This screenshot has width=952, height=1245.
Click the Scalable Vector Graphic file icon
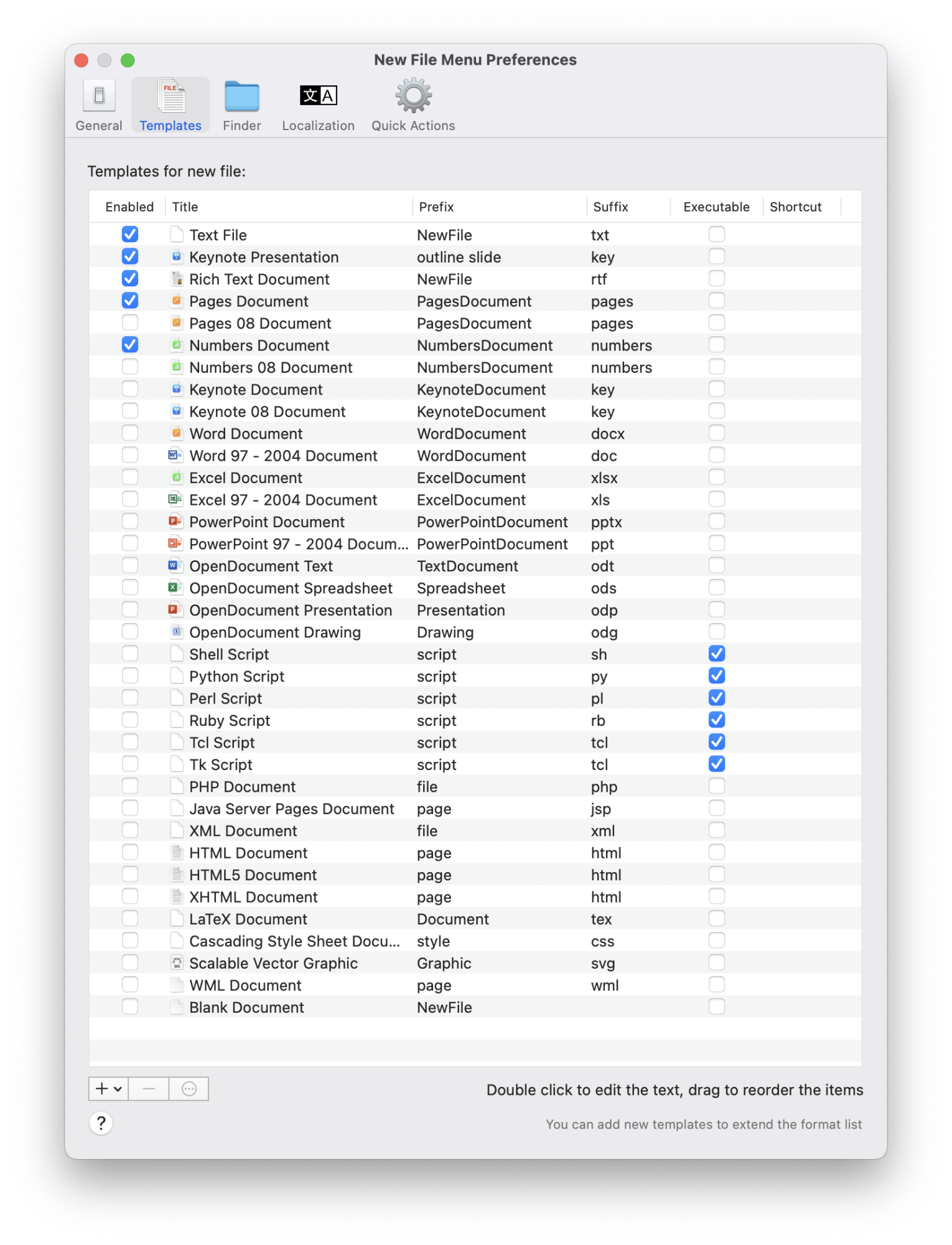176,962
